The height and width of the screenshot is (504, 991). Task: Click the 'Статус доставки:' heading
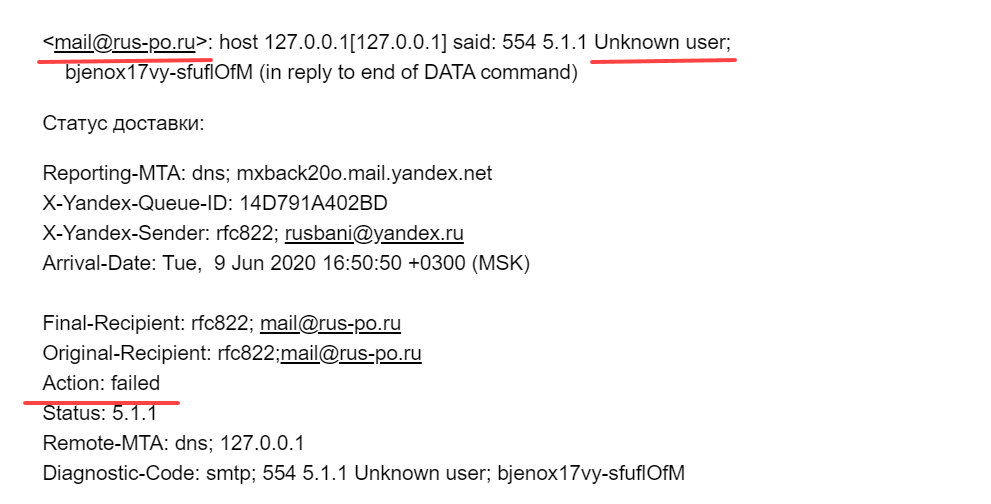click(x=124, y=124)
